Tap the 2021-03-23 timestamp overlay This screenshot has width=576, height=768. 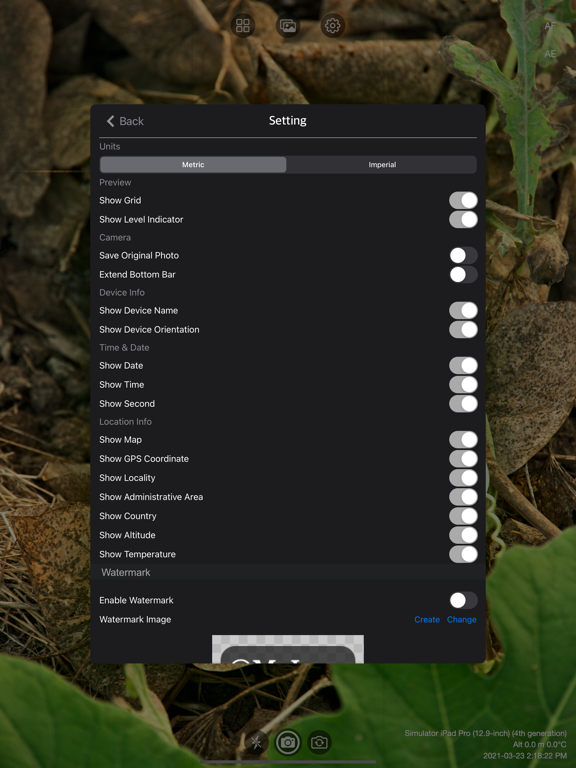click(525, 756)
